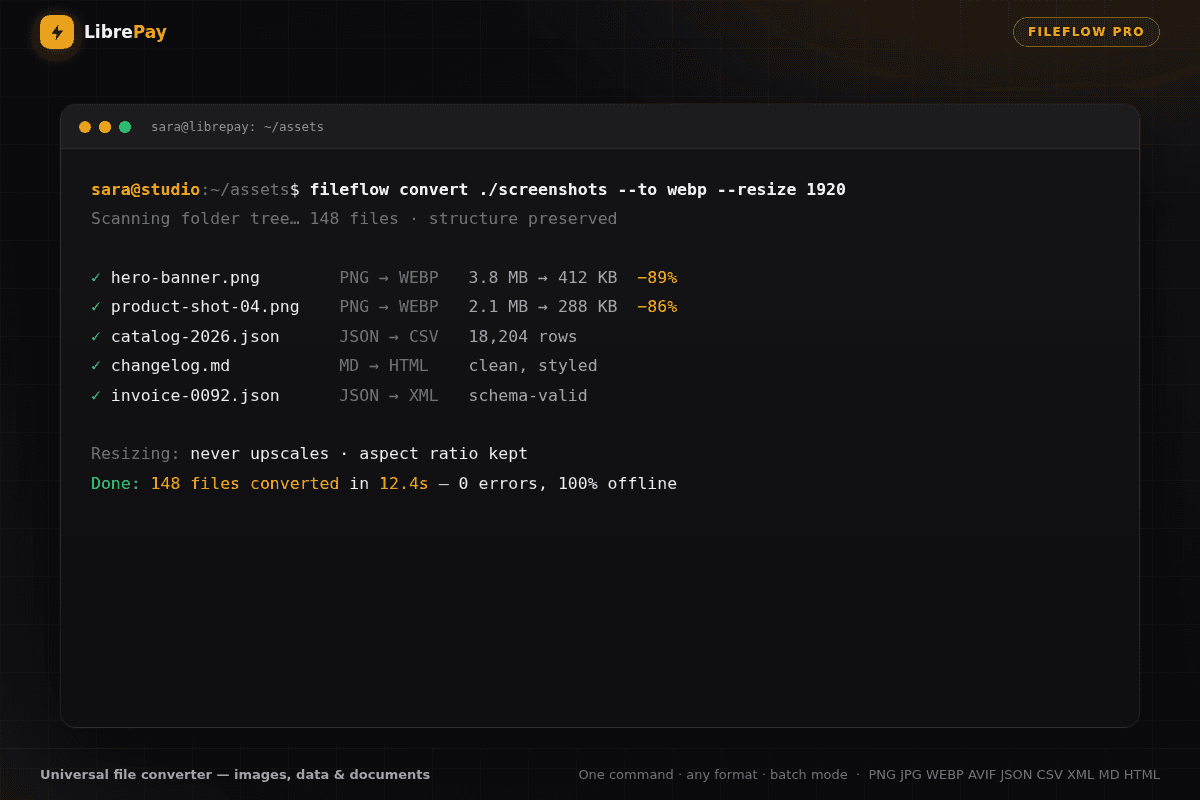Click the orange second terminal window dot
Screen dimensions: 1200x800
click(105, 127)
